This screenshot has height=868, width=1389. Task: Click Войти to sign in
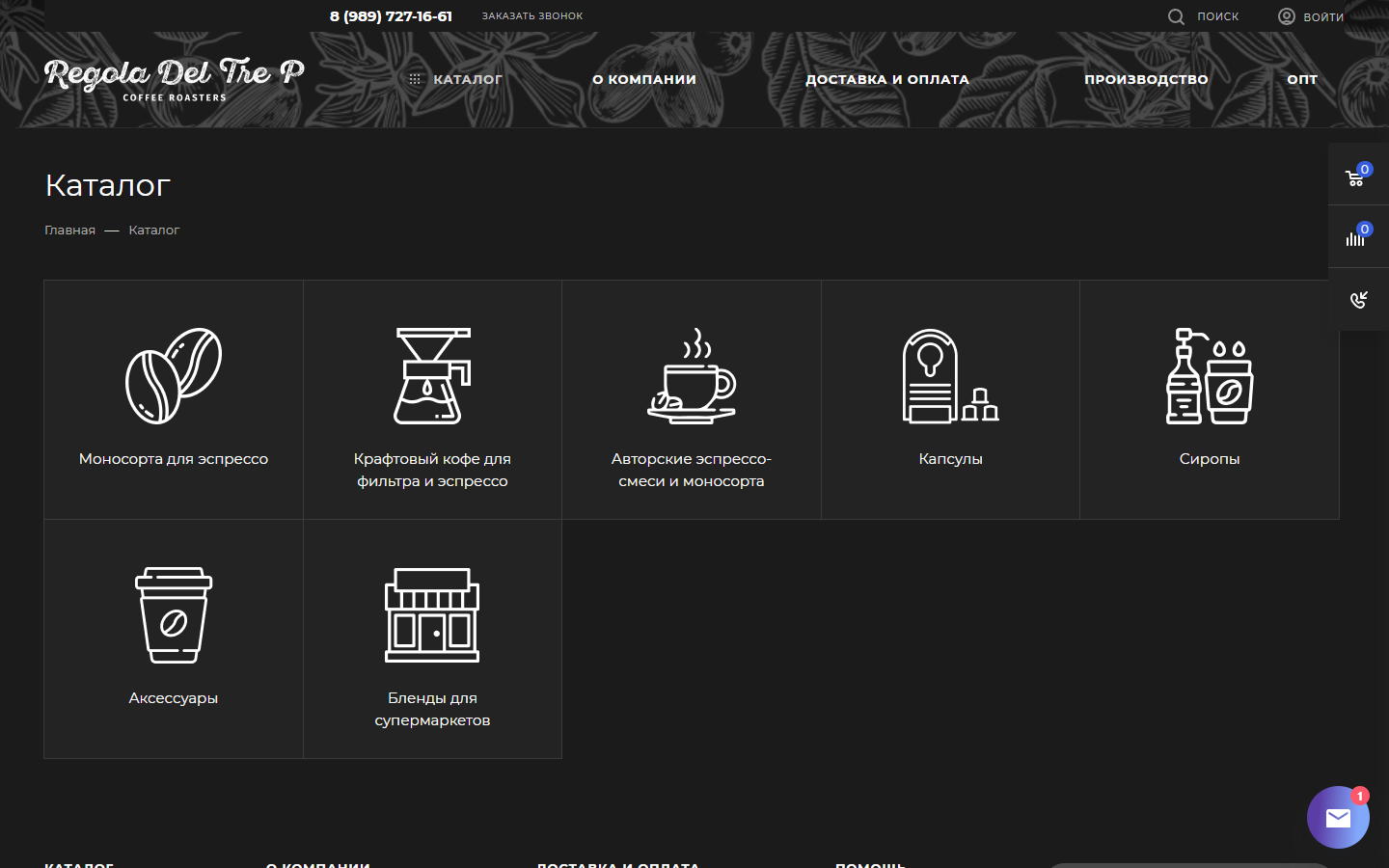pos(1311,16)
